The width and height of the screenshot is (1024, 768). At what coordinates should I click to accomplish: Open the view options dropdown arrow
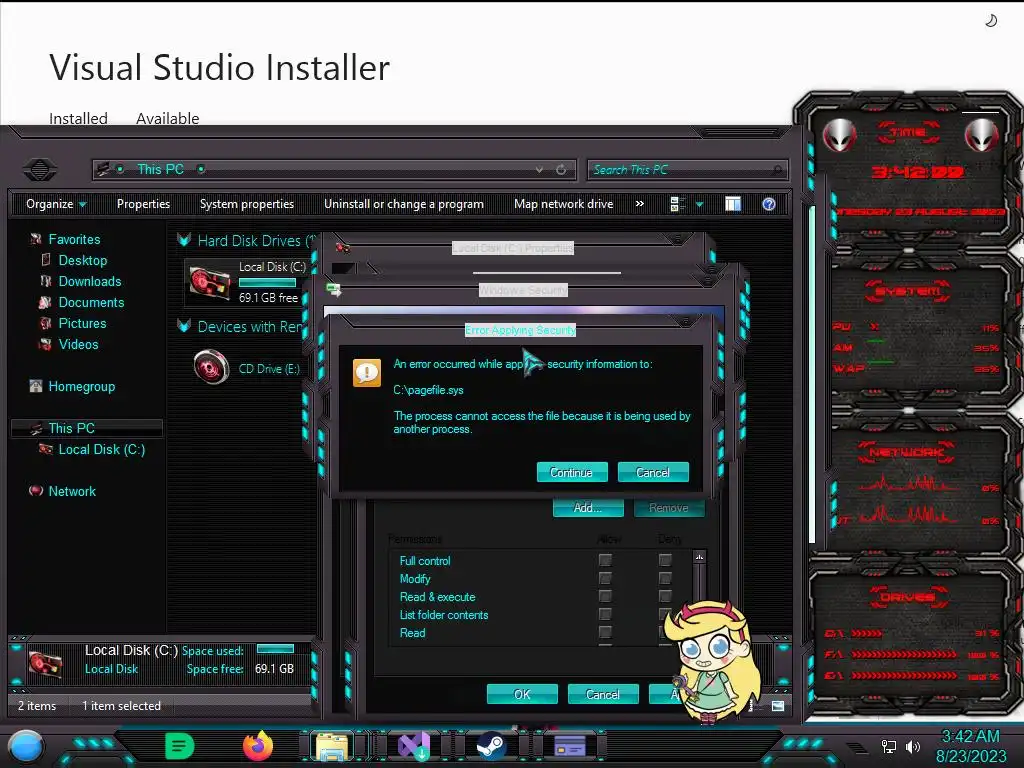[699, 204]
